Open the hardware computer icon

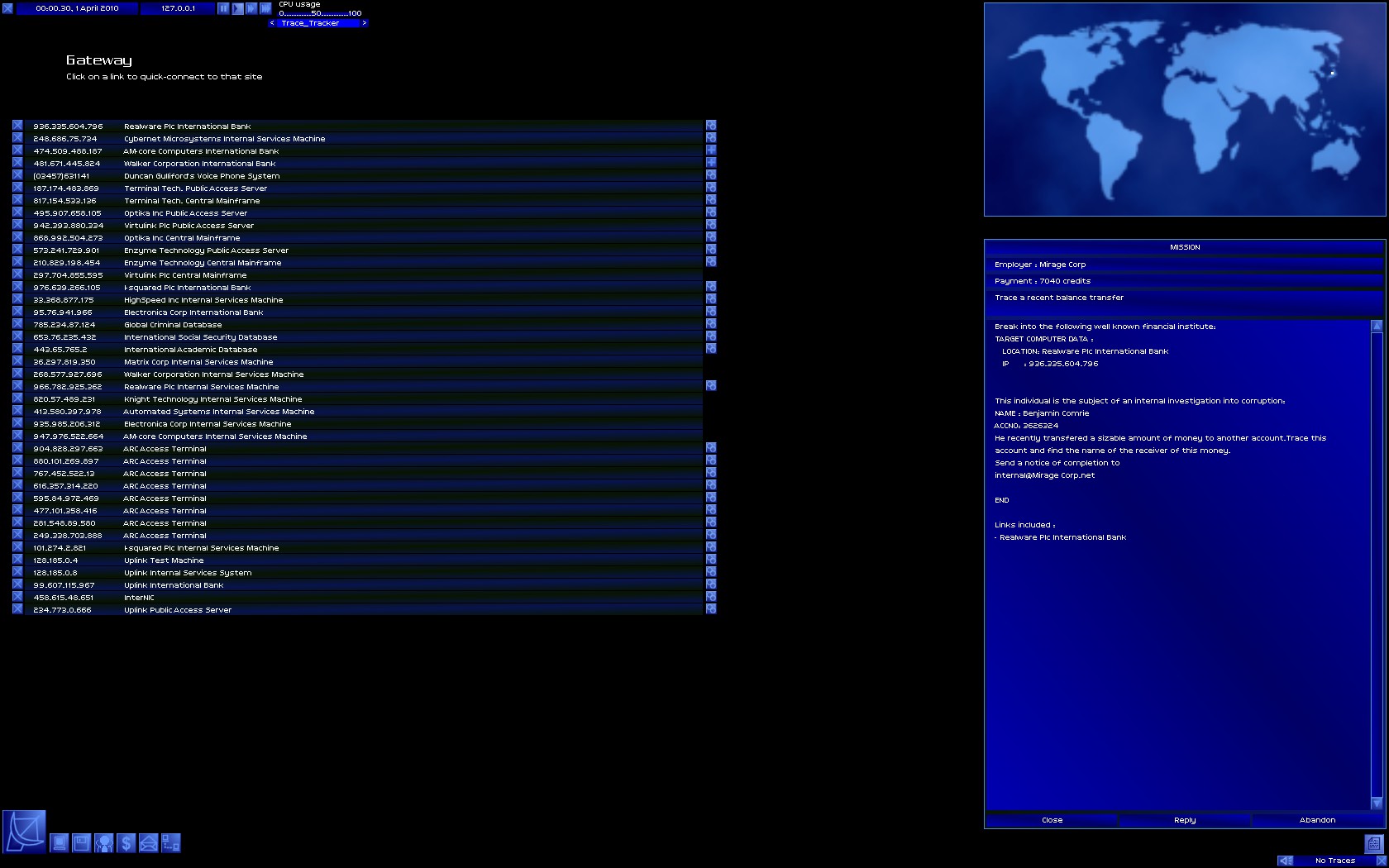[x=60, y=843]
